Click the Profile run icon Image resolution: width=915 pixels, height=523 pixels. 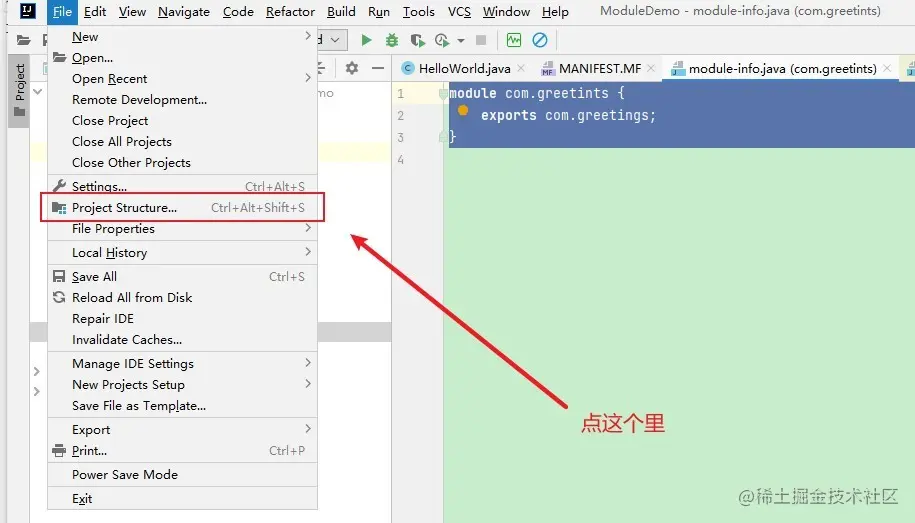tap(442, 40)
